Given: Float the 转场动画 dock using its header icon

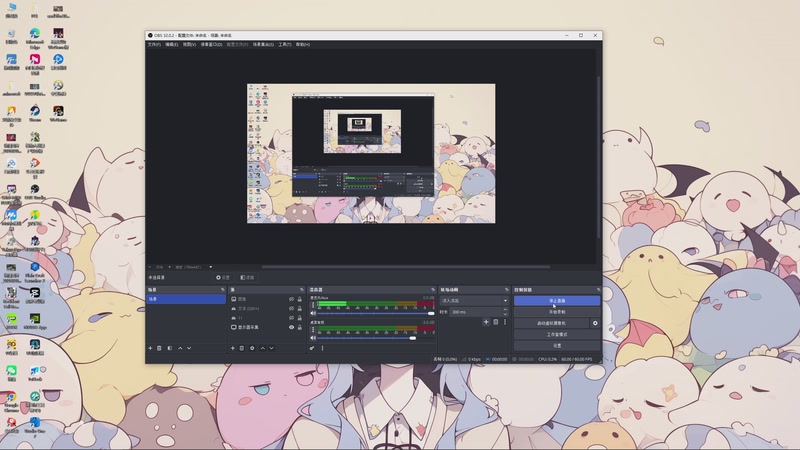Looking at the screenshot, I should pos(506,289).
